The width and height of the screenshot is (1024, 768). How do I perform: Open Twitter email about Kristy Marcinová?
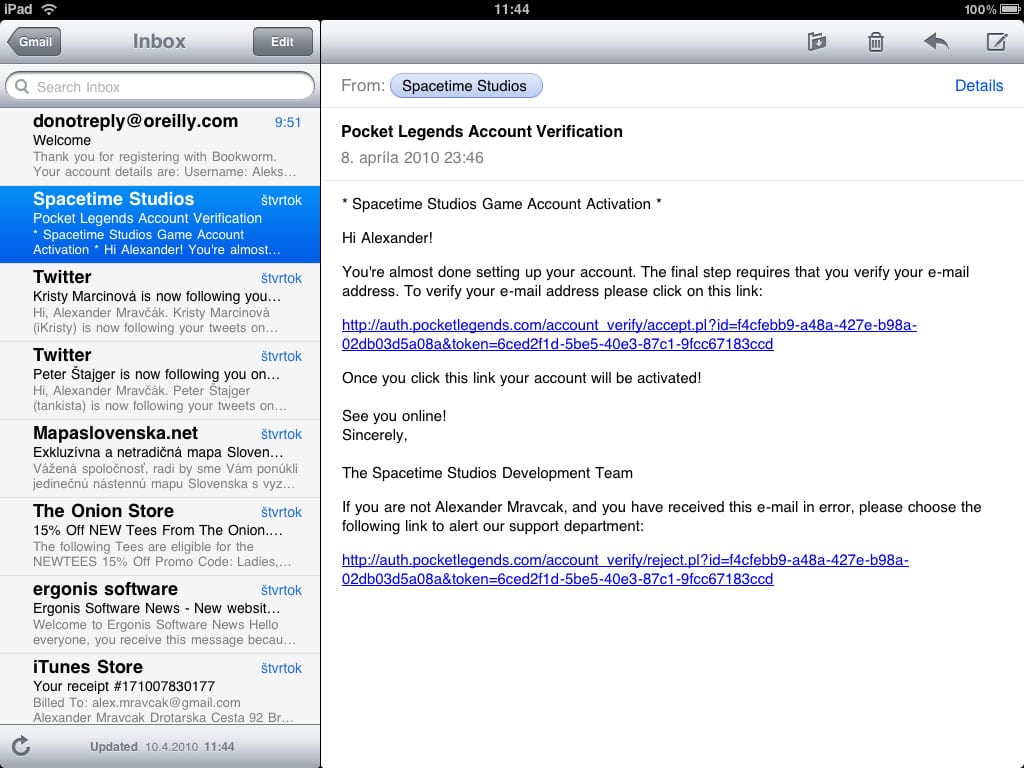(160, 302)
